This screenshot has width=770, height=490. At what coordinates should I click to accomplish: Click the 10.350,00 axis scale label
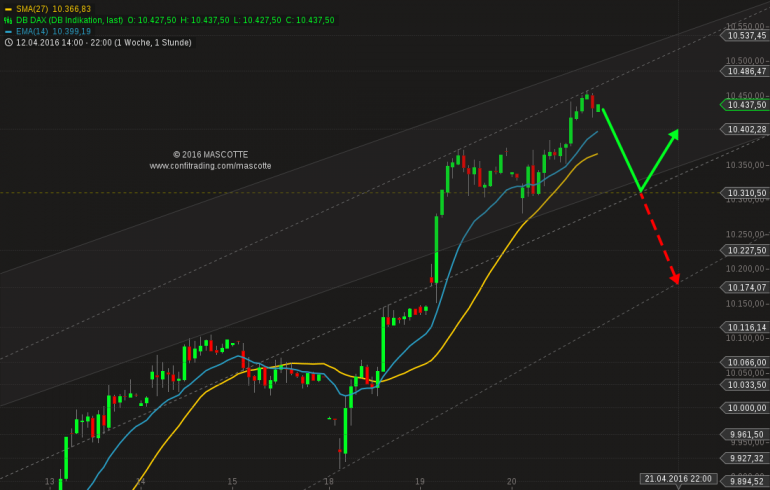tap(745, 165)
